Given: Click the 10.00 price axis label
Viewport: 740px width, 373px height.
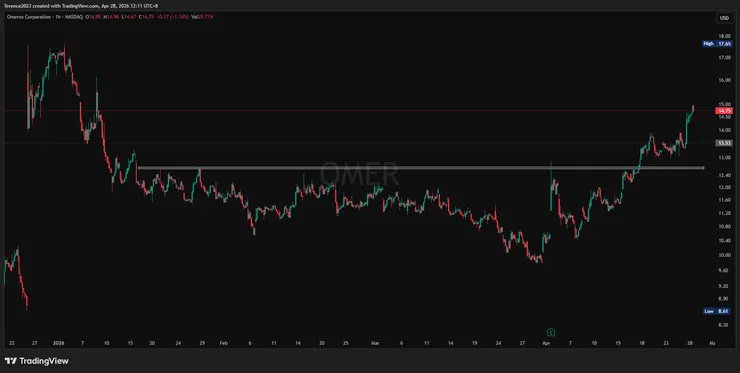Looking at the screenshot, I should [x=723, y=255].
